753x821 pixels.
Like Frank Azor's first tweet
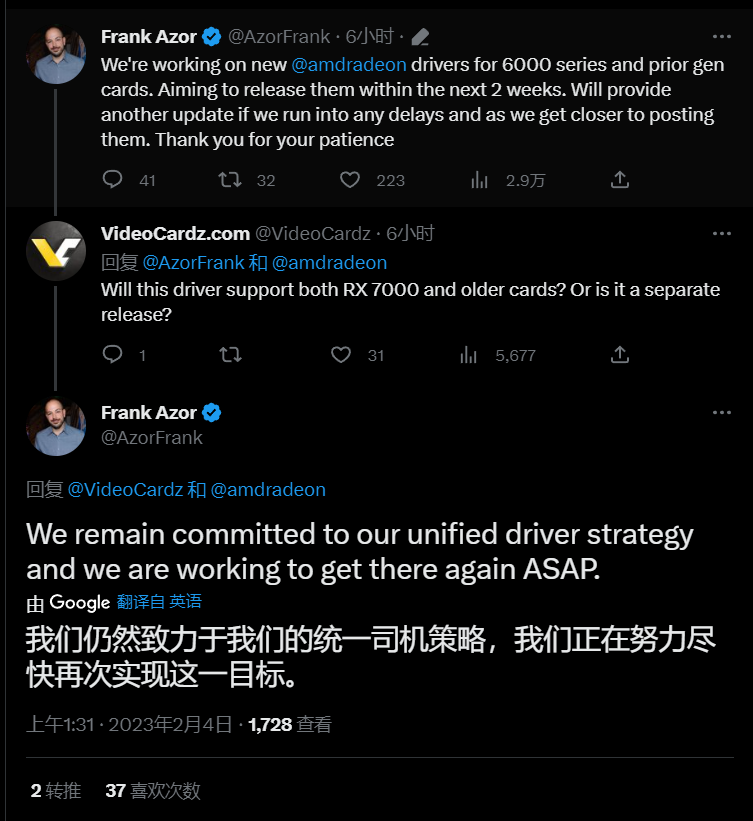point(349,180)
